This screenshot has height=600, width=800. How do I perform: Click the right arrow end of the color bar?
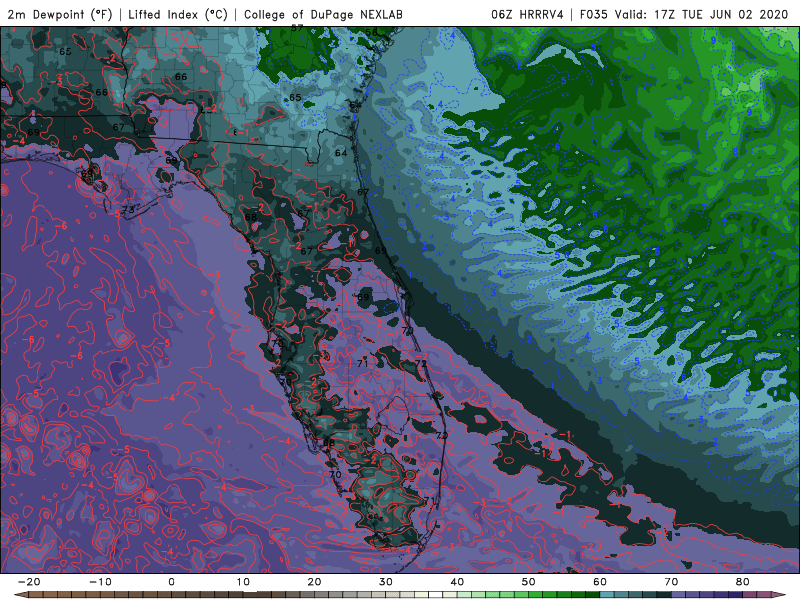click(779, 595)
